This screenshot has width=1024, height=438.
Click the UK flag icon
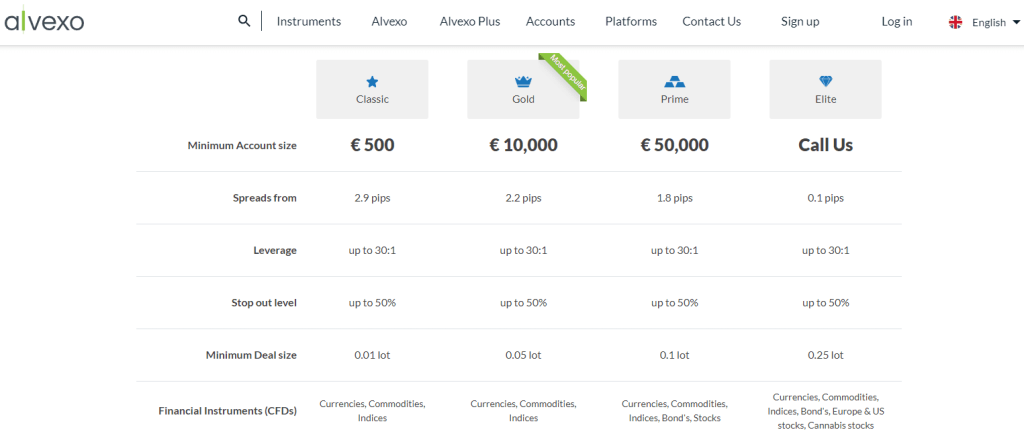[955, 22]
